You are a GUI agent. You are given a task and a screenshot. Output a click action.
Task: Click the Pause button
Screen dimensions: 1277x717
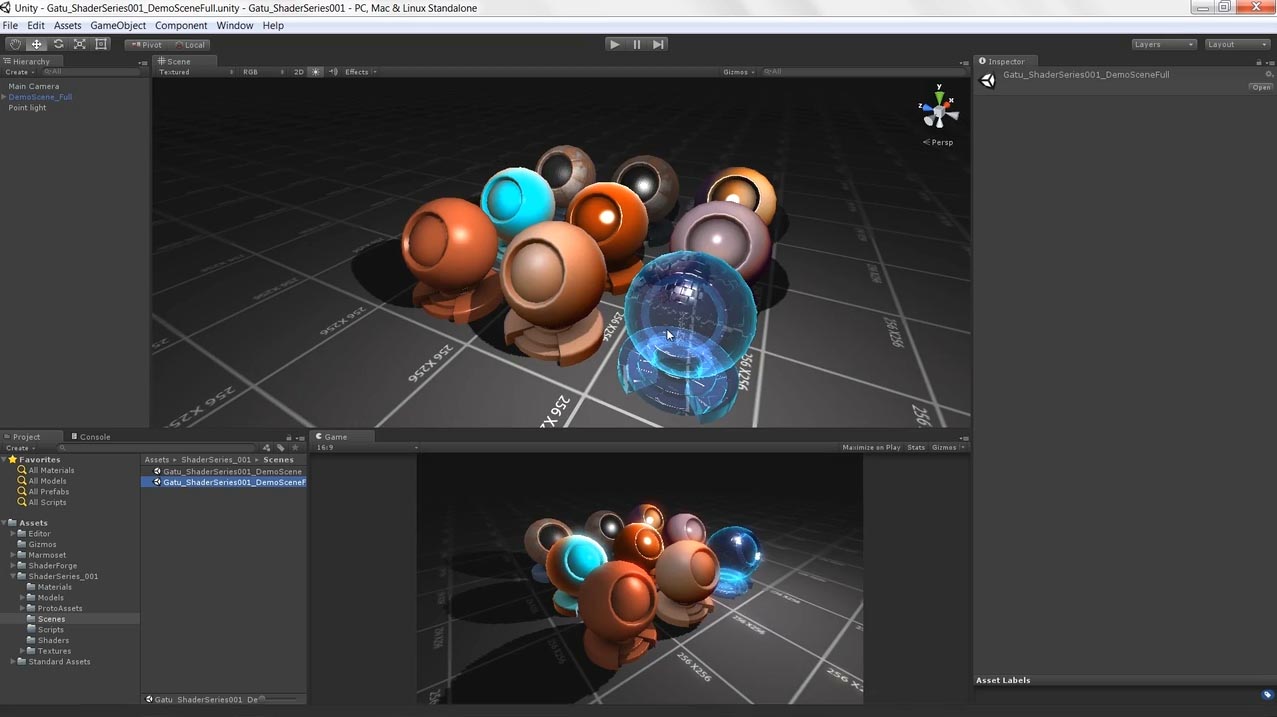637,44
